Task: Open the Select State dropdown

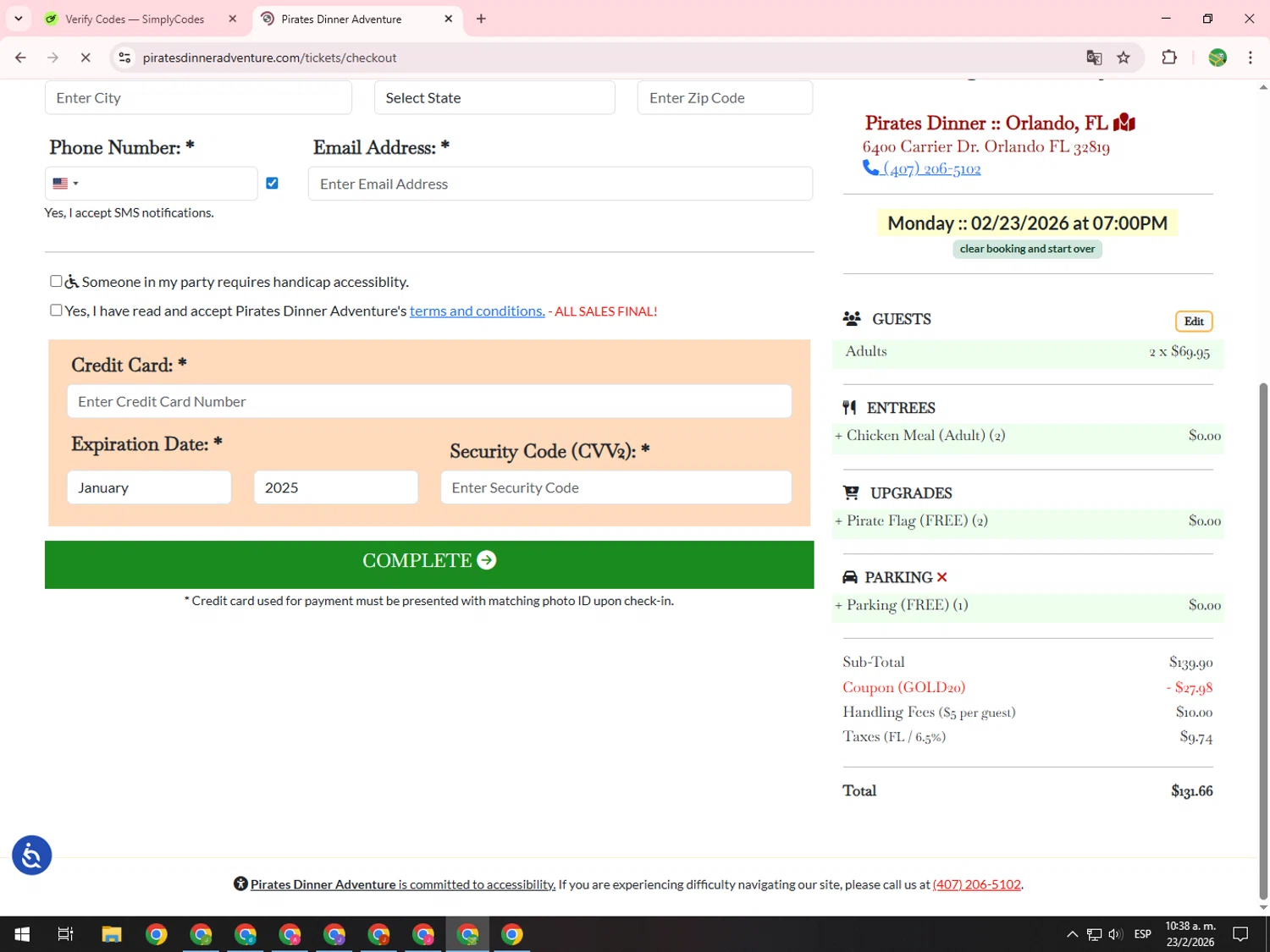Action: [494, 97]
